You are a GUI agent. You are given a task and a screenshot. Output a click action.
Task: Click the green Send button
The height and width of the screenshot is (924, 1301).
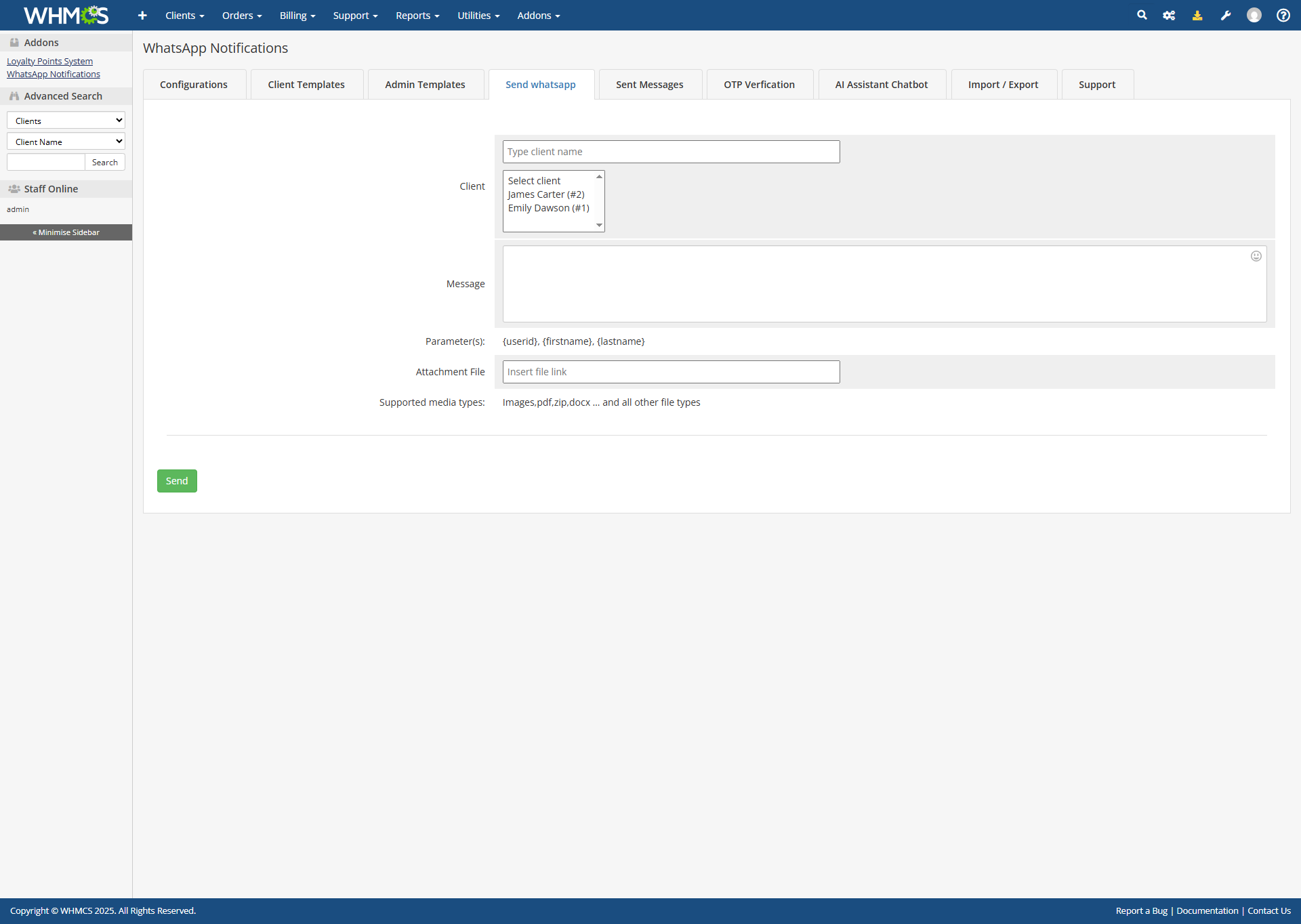(177, 481)
